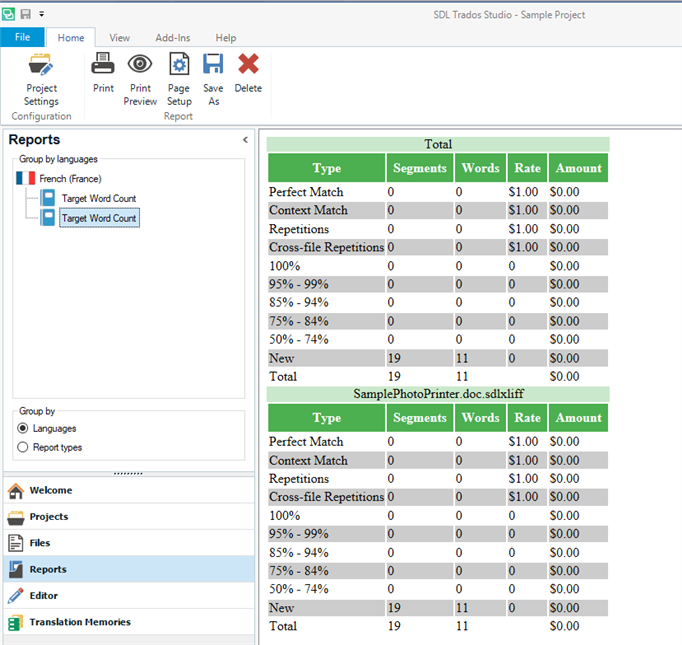Click the Translation Memories icon
The width and height of the screenshot is (682, 645).
coord(16,622)
